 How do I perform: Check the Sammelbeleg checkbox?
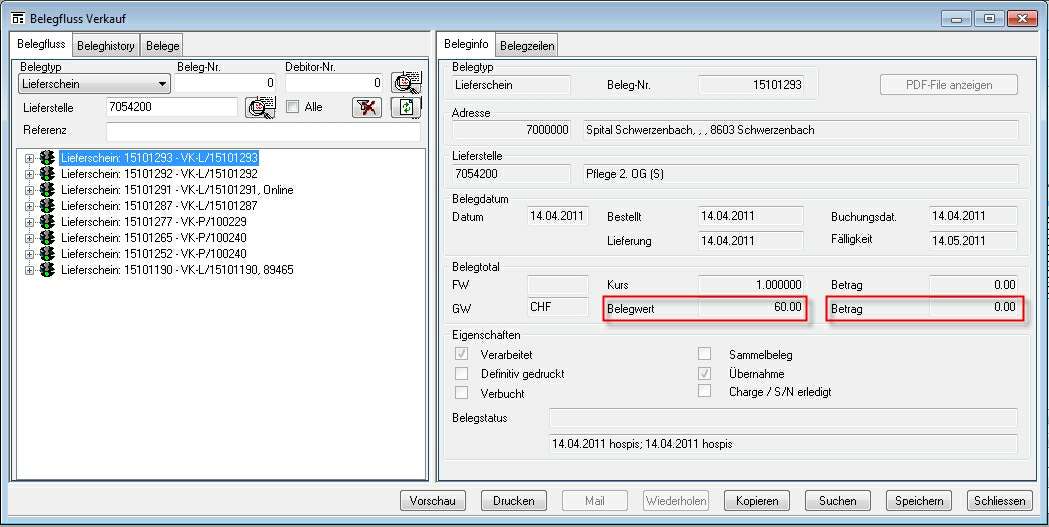click(x=705, y=354)
